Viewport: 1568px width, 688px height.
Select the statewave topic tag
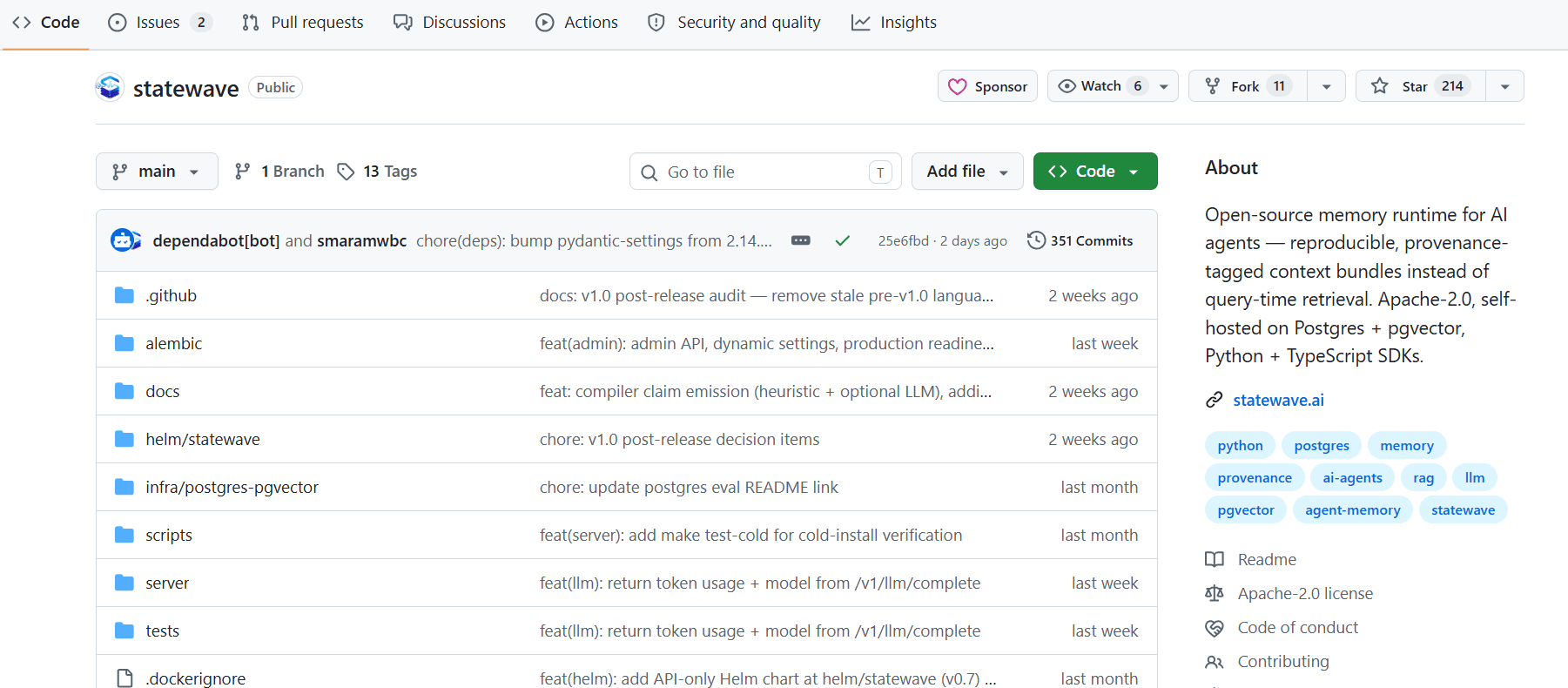click(1463, 510)
